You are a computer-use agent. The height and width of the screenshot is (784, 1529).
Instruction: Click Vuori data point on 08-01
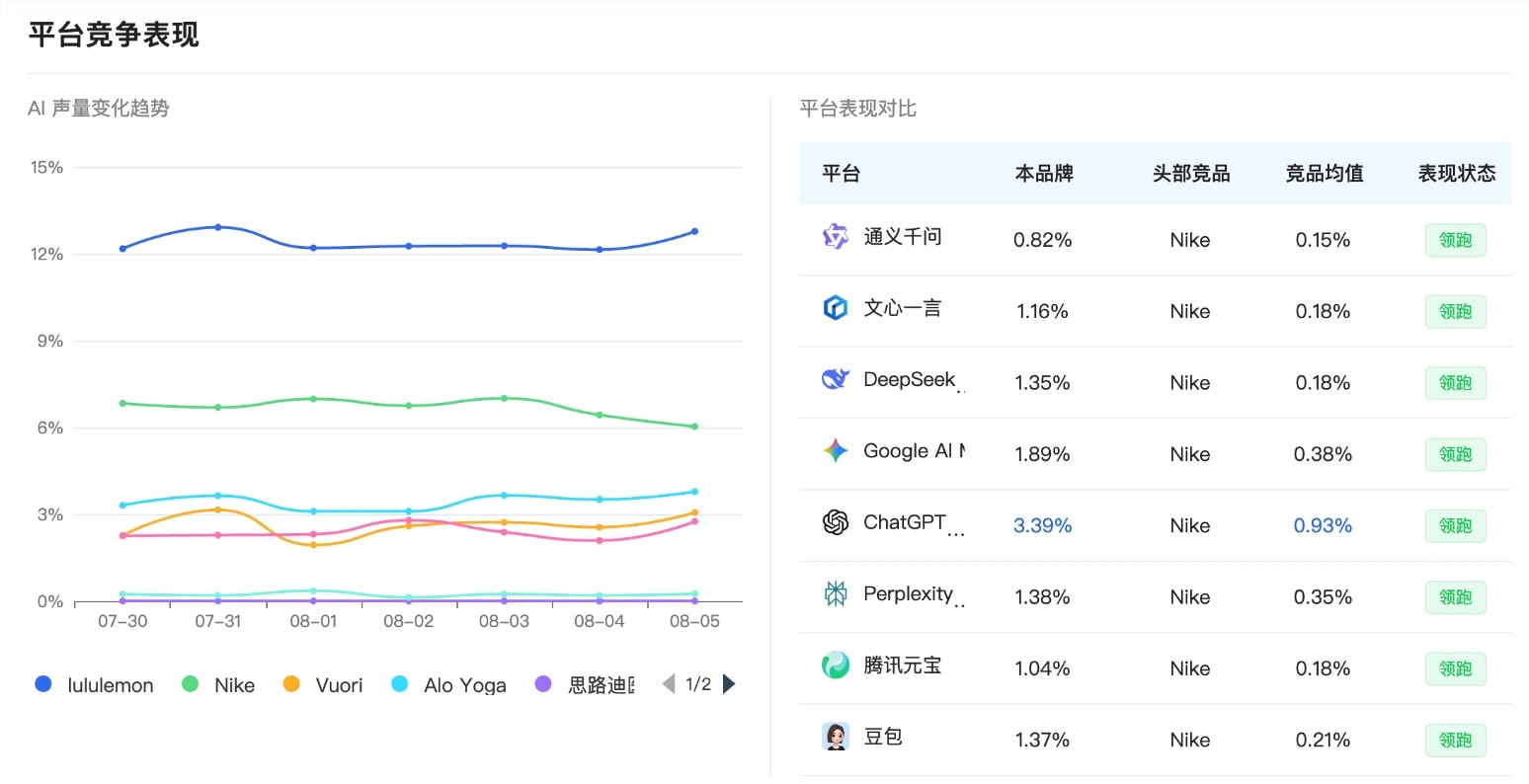[x=313, y=545]
